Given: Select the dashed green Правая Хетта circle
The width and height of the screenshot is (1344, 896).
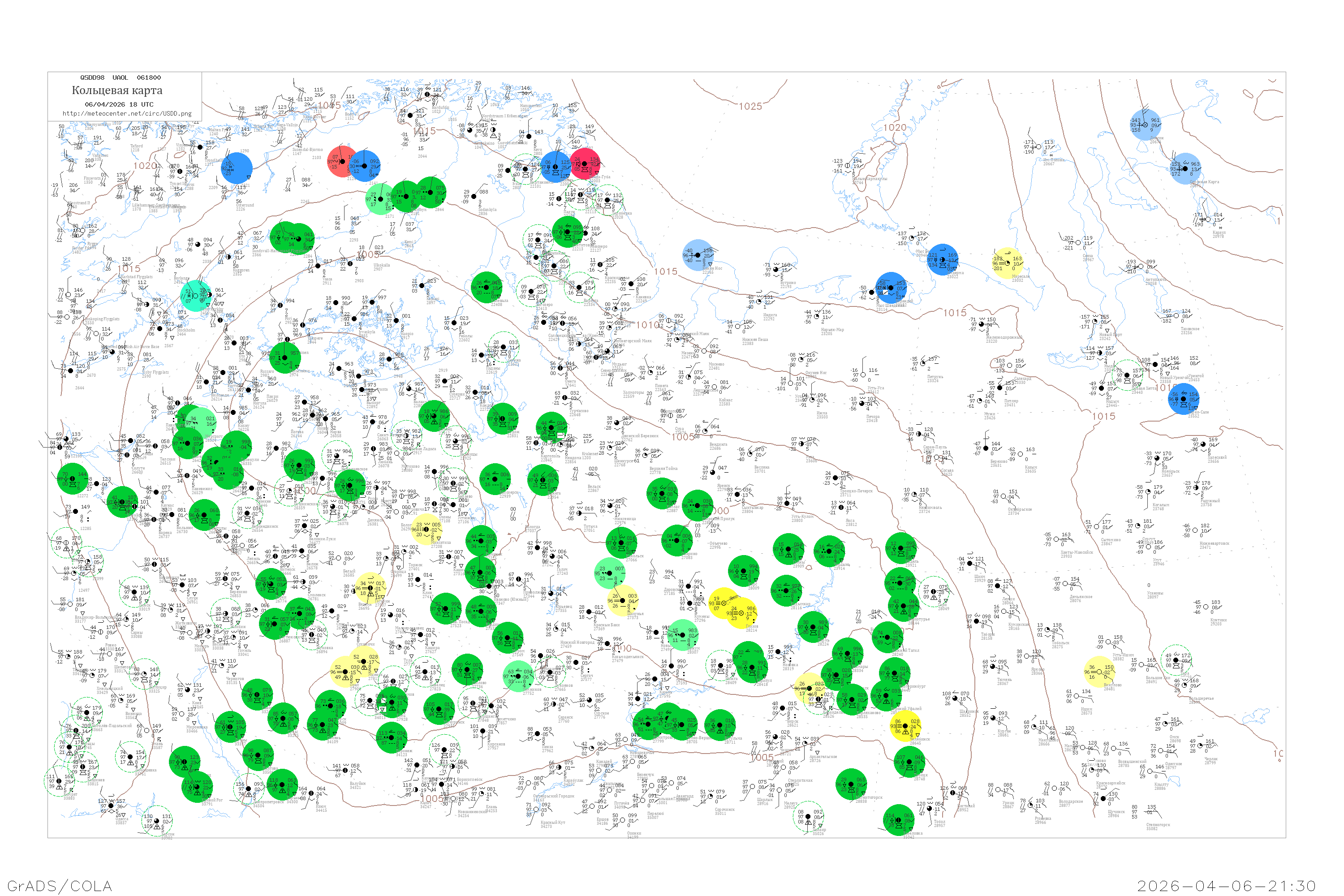Looking at the screenshot, I should coord(1128,375).
